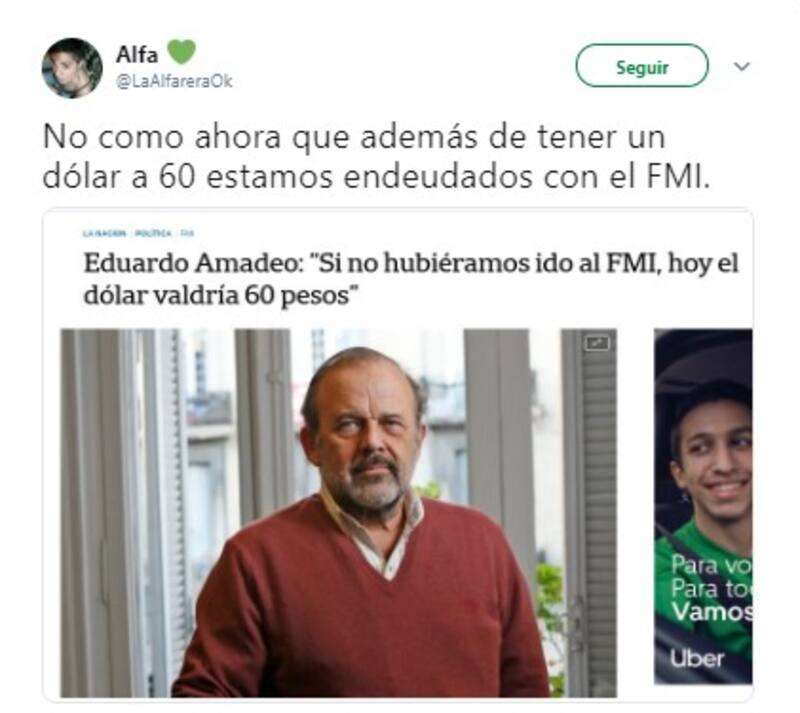800x713 pixels.
Task: Click the Vamos text in the Uber ad
Action: (712, 611)
